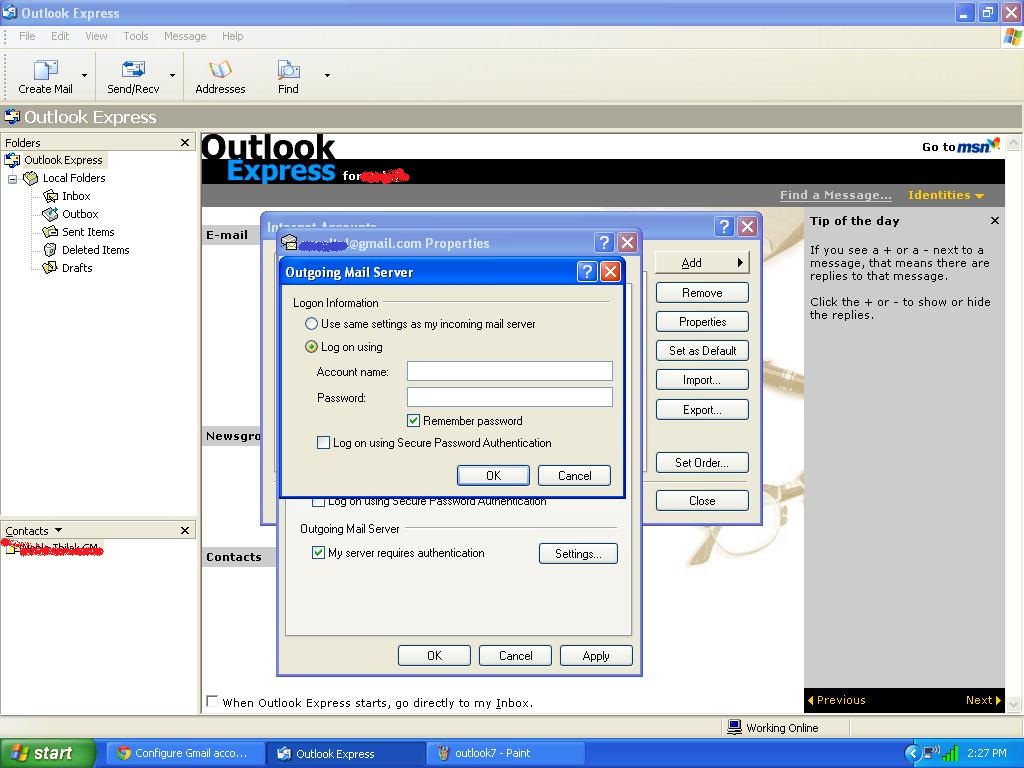Image resolution: width=1024 pixels, height=768 pixels.
Task: Close the Tip of the day panel
Action: 995,221
